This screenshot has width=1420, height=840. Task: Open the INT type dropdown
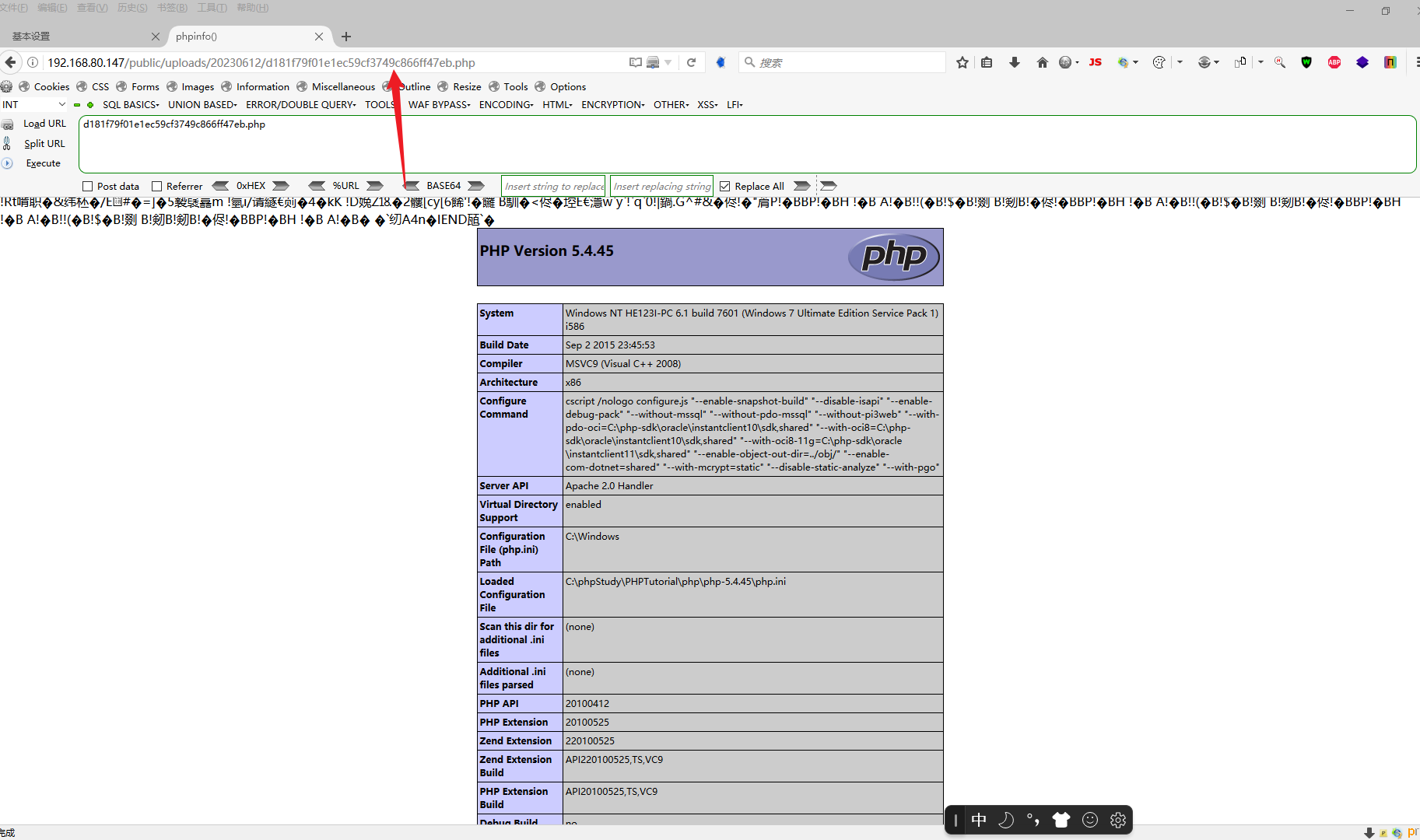tap(34, 105)
